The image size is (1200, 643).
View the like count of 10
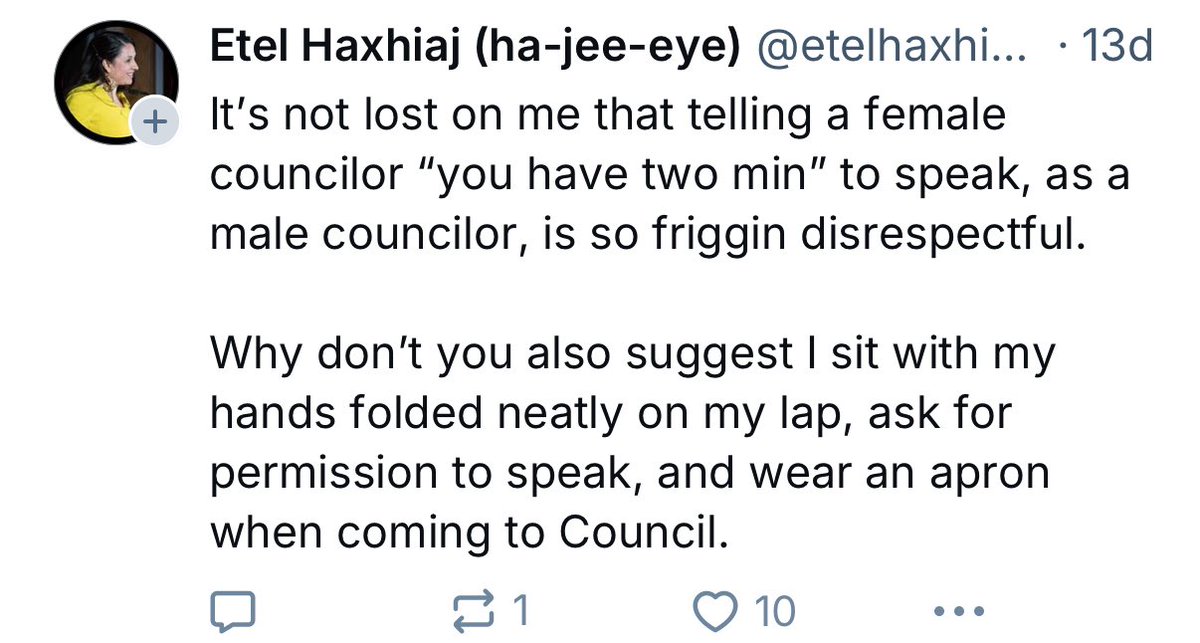pyautogui.click(x=774, y=609)
